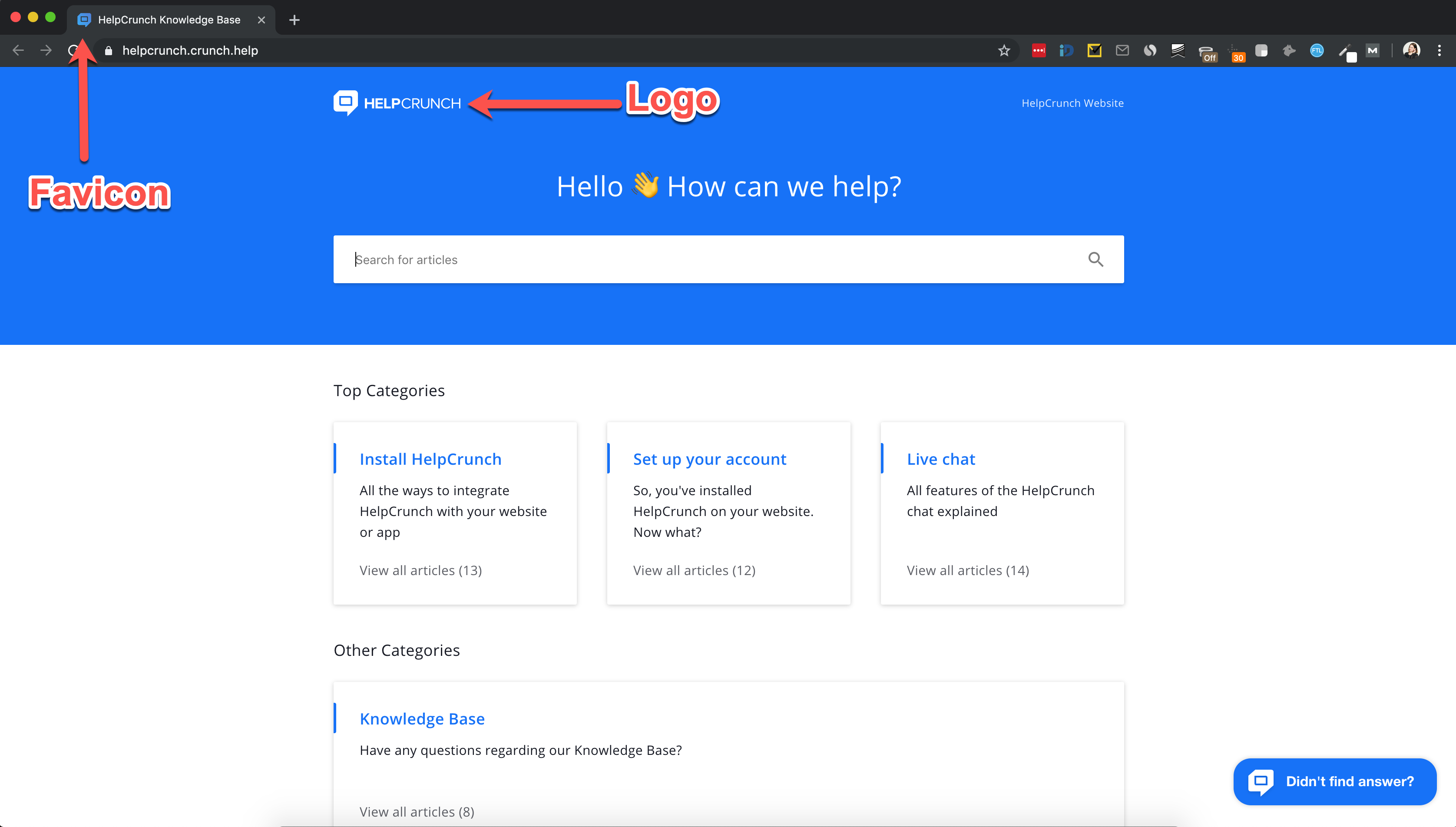Open the Knowledge Base category
1456x827 pixels.
tap(422, 718)
